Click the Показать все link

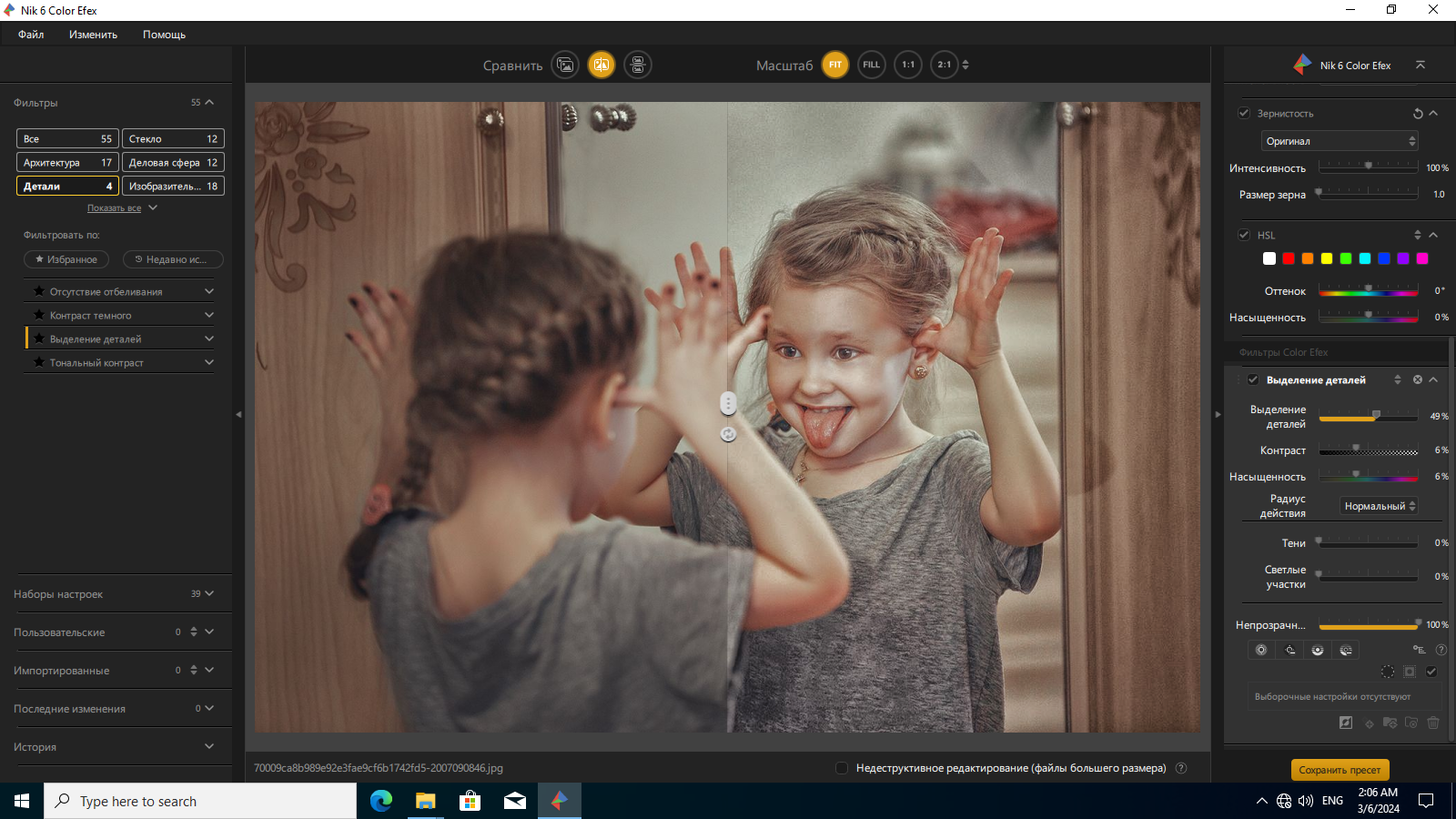(x=114, y=208)
